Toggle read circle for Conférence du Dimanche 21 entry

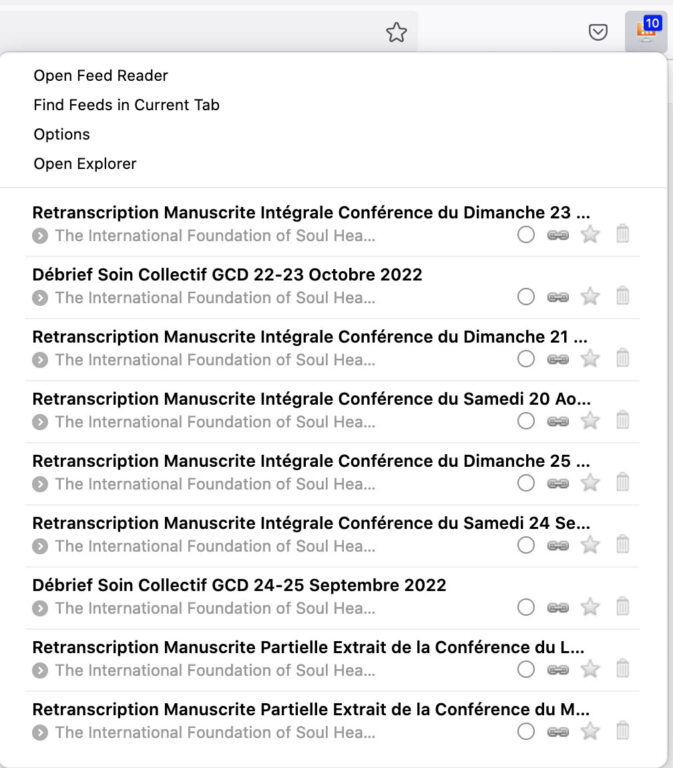(x=526, y=359)
